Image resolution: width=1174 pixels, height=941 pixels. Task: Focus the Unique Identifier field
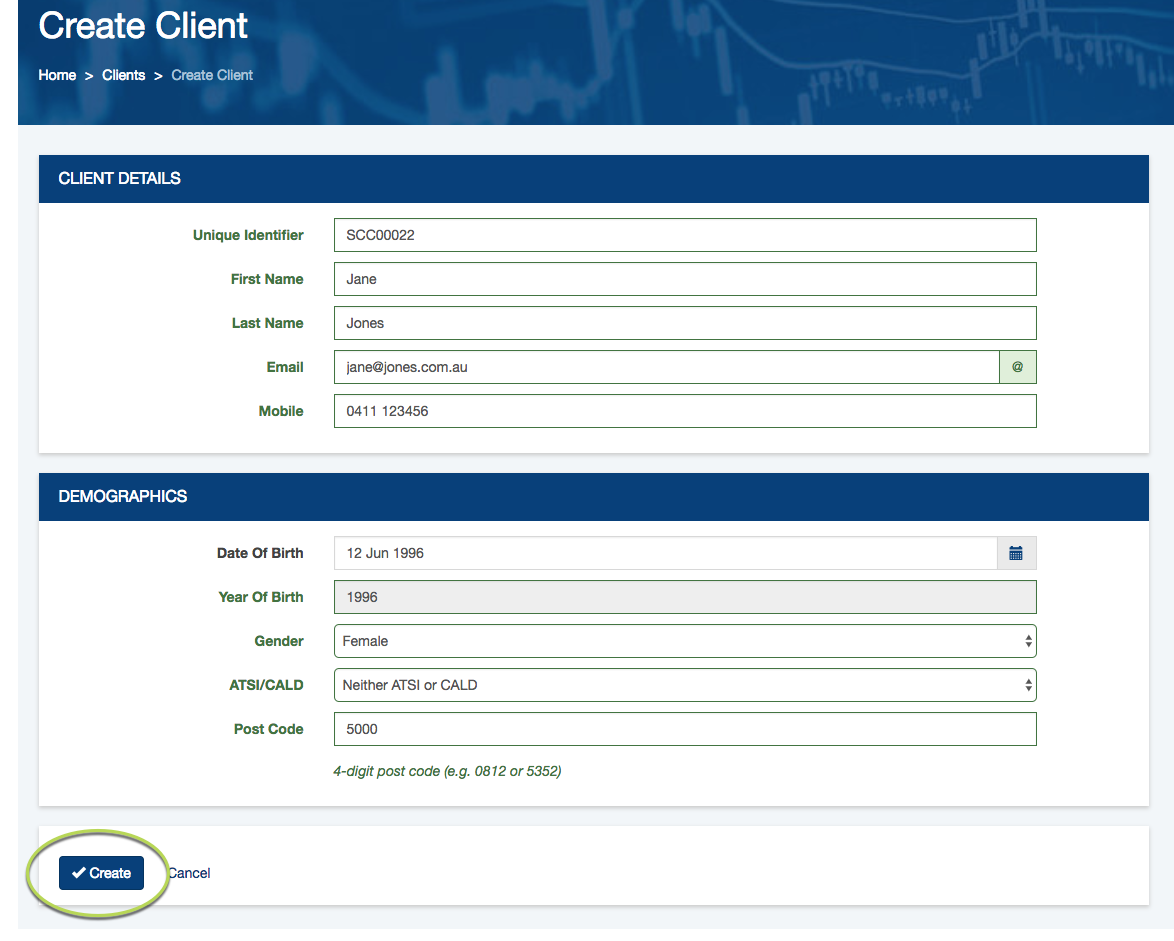click(685, 235)
